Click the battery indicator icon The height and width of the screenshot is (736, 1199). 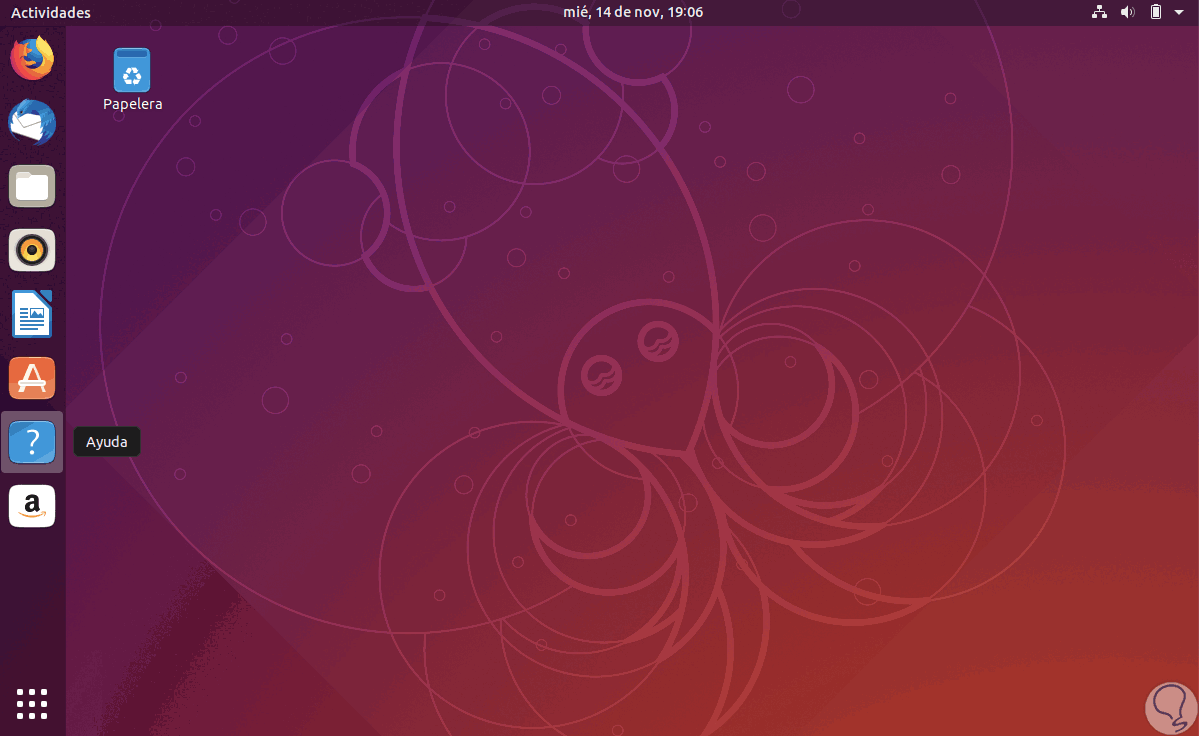(x=1156, y=12)
